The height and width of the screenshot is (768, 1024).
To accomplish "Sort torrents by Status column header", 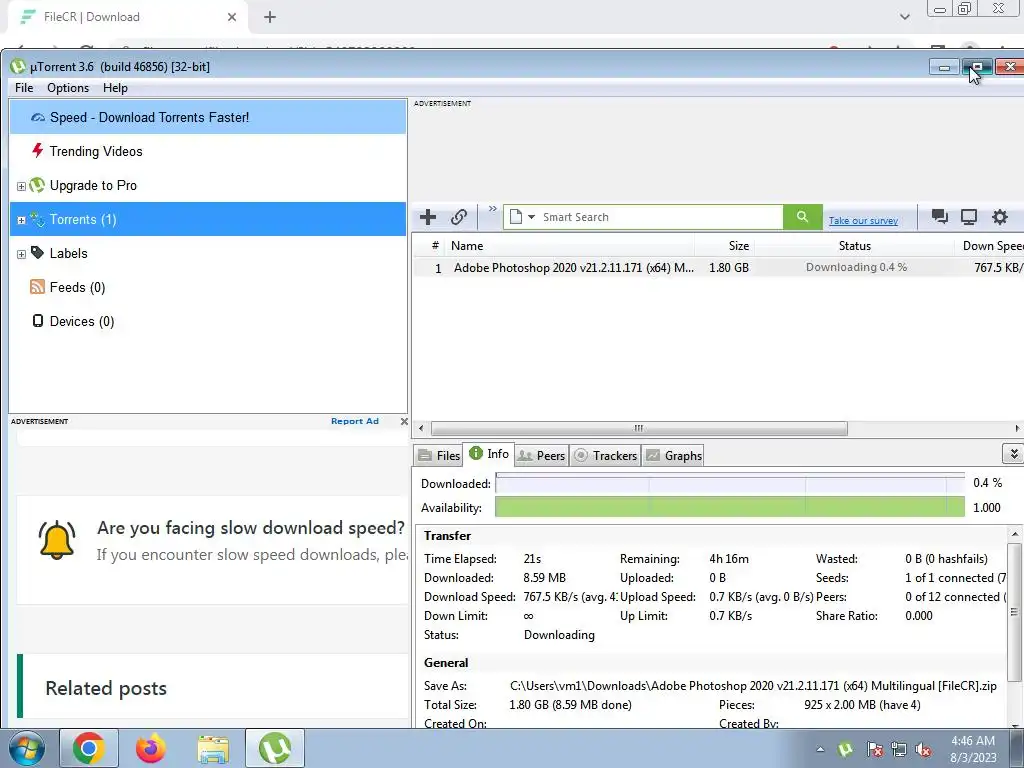I will [x=854, y=246].
